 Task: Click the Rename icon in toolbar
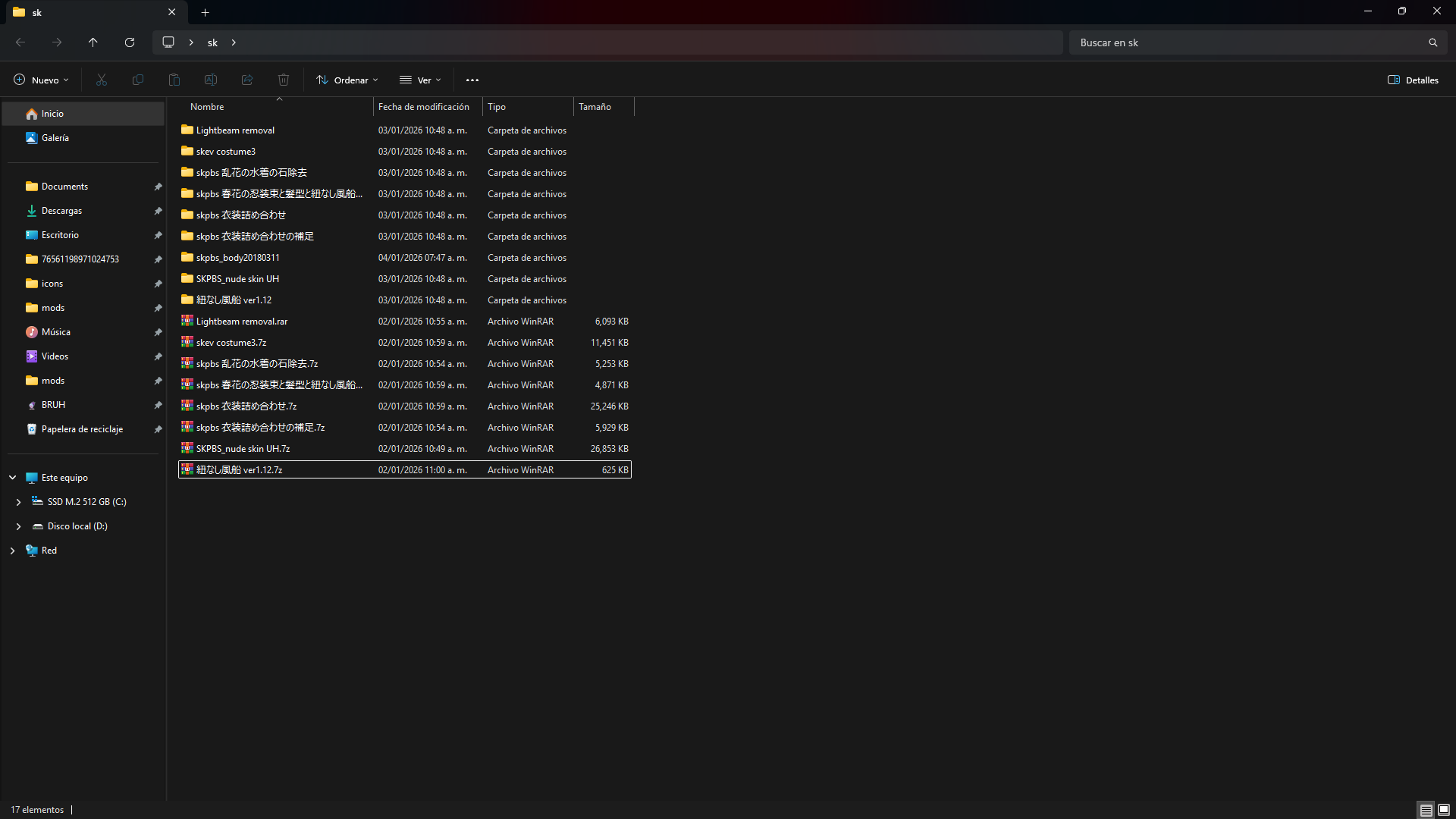pyautogui.click(x=211, y=80)
